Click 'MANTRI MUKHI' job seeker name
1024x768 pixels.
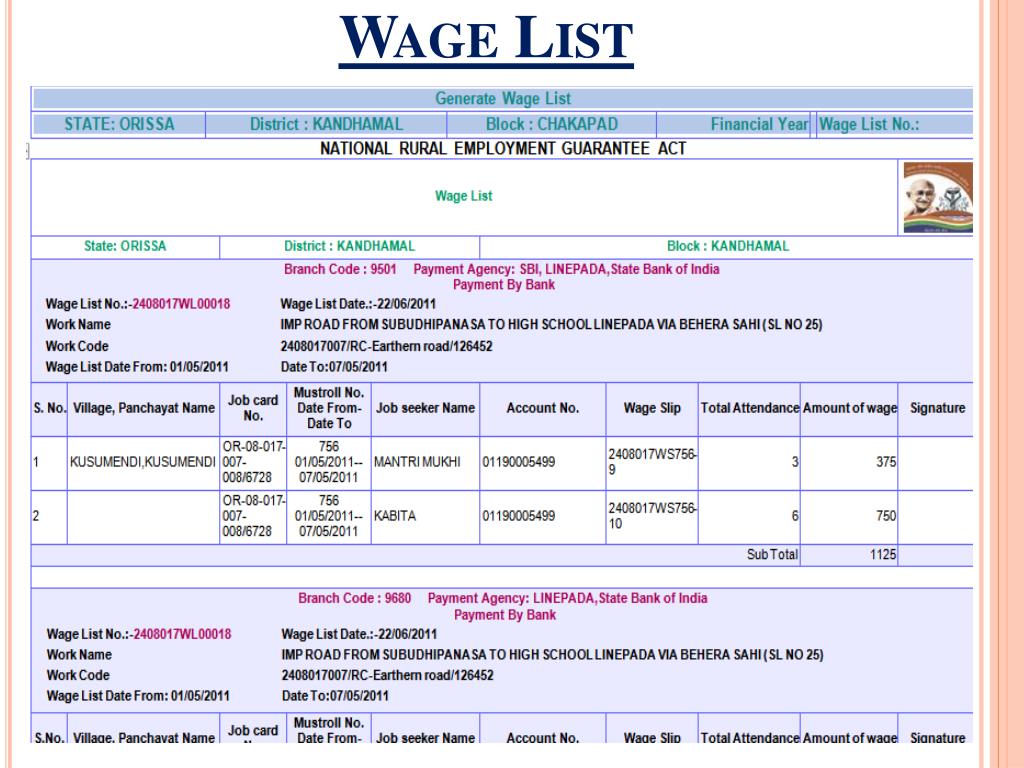(x=417, y=462)
